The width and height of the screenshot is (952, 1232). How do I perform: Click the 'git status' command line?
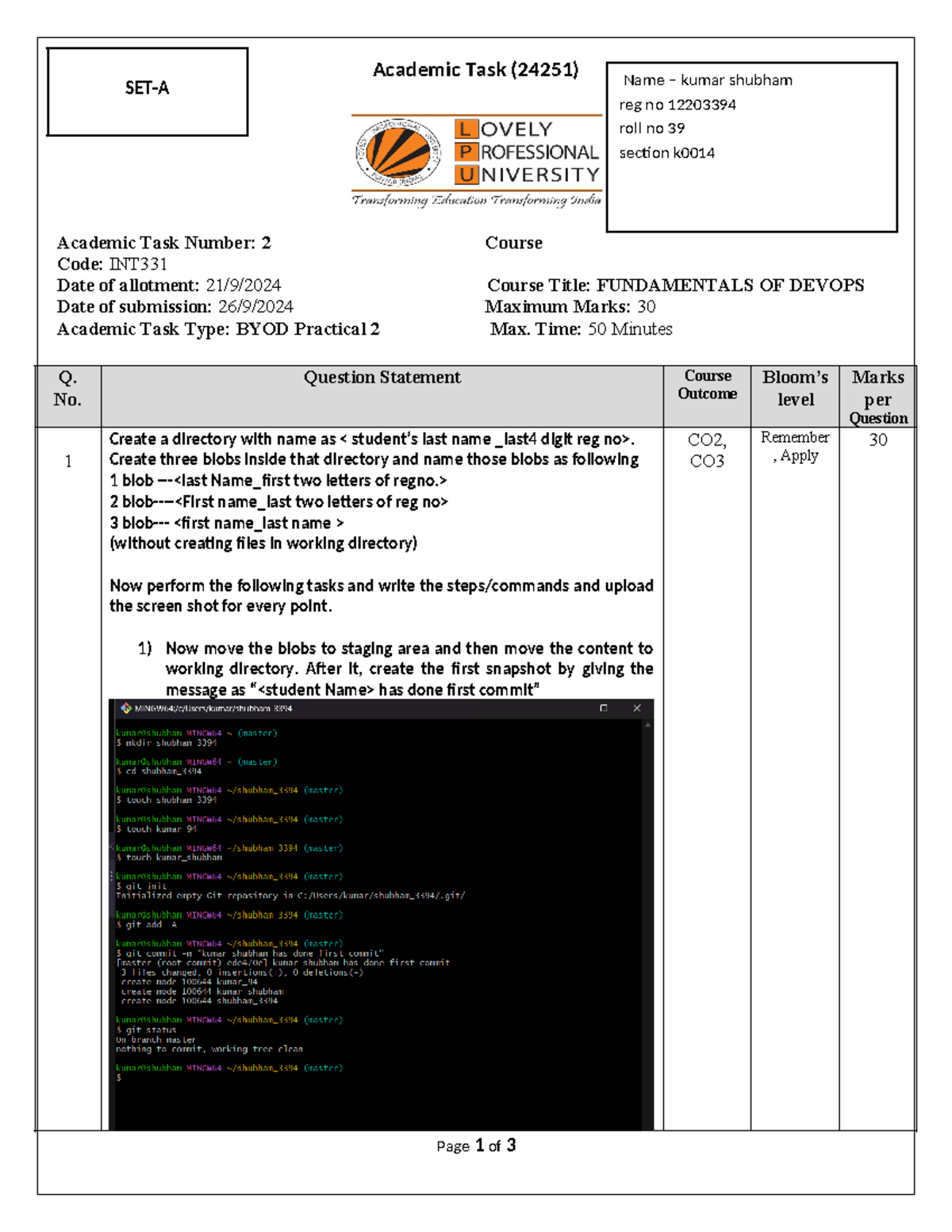point(146,1030)
